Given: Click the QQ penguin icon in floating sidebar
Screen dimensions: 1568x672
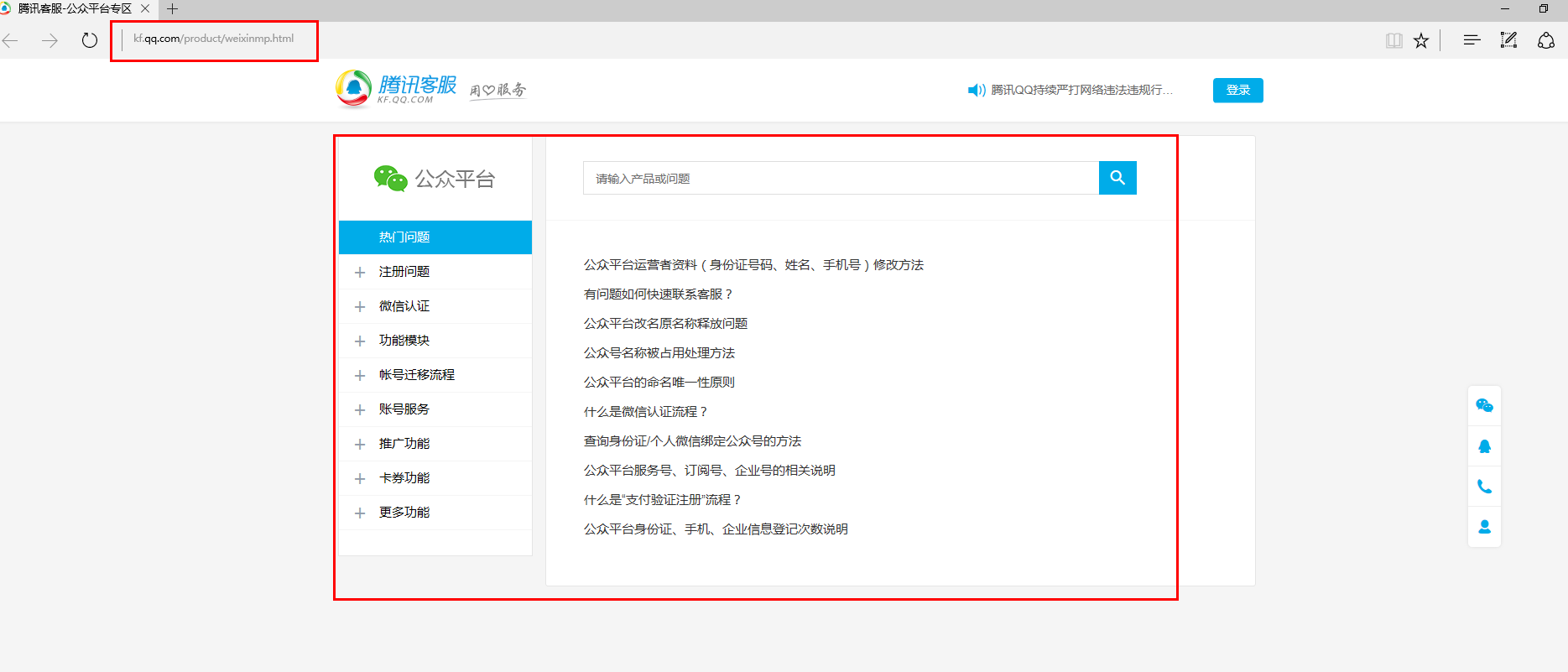Looking at the screenshot, I should [x=1484, y=446].
